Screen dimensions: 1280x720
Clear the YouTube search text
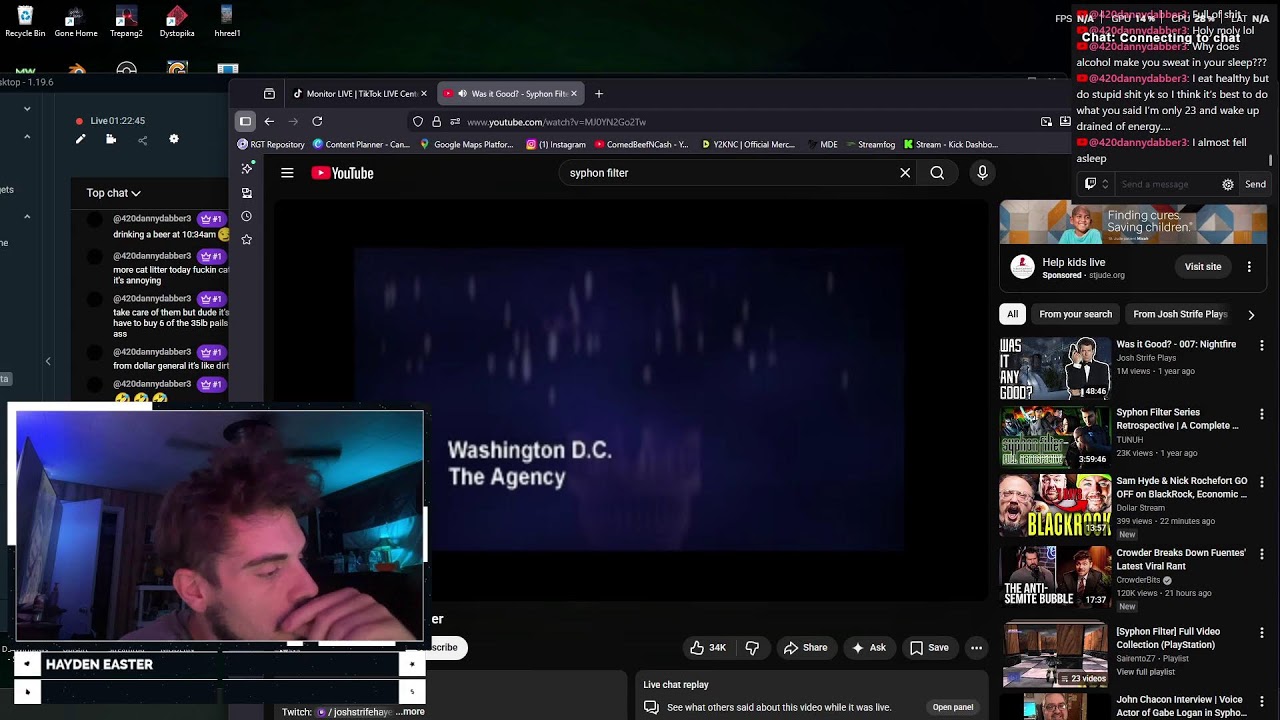pos(905,173)
